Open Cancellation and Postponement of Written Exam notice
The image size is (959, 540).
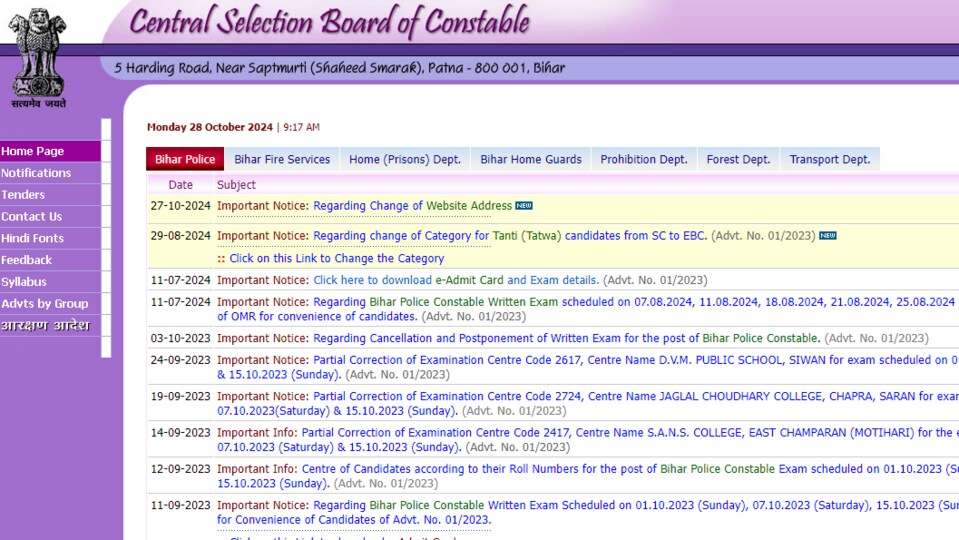click(x=566, y=338)
